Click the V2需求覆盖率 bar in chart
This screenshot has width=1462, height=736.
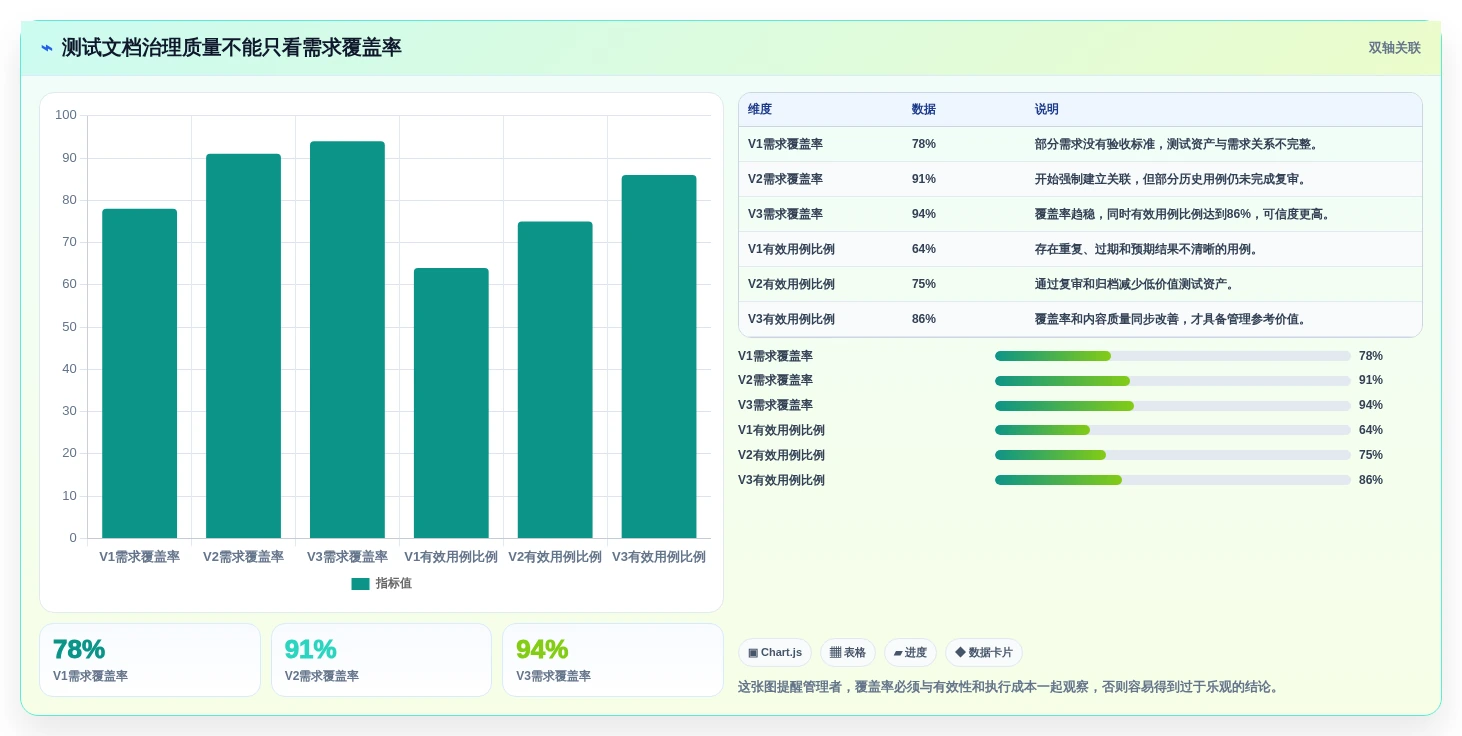click(243, 346)
